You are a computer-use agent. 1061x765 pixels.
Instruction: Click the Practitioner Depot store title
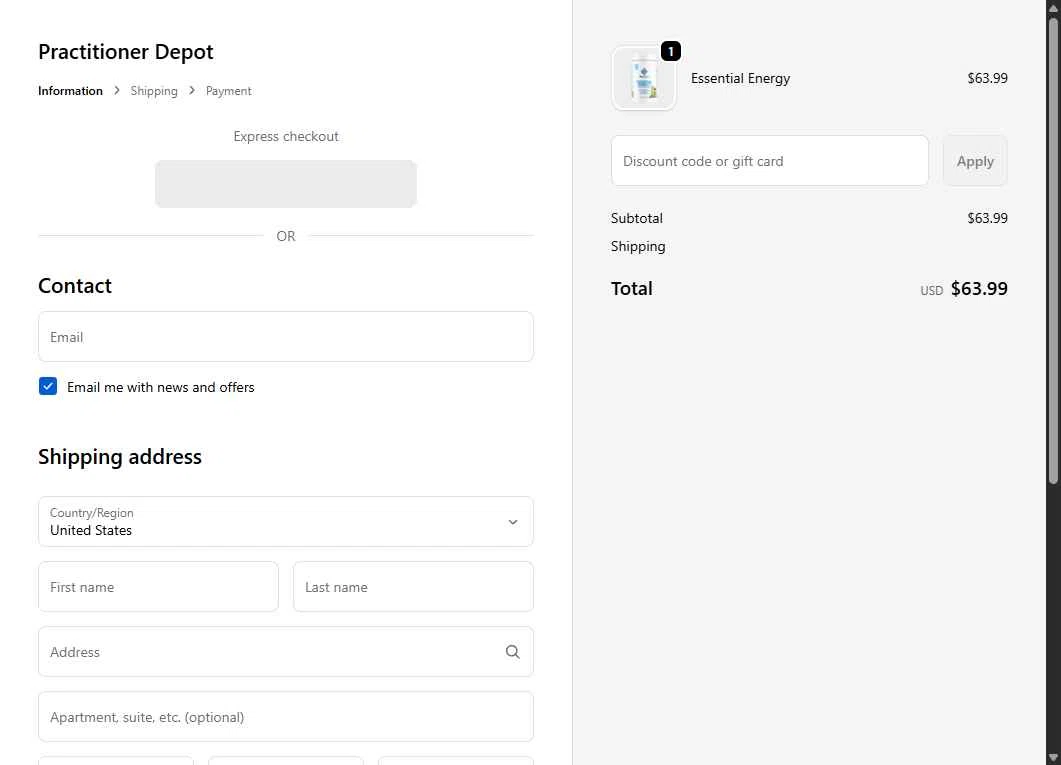125,52
